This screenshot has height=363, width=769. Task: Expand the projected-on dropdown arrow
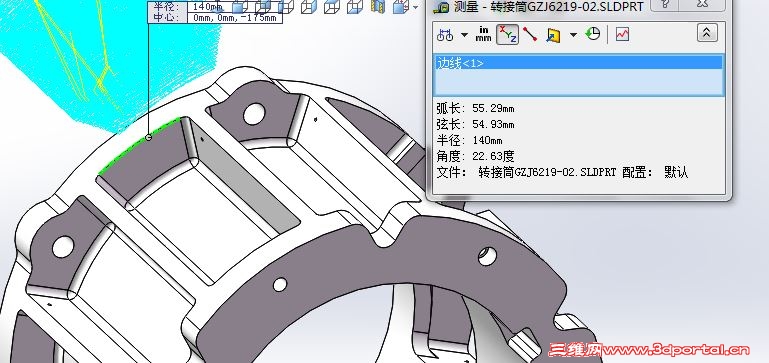coord(573,35)
